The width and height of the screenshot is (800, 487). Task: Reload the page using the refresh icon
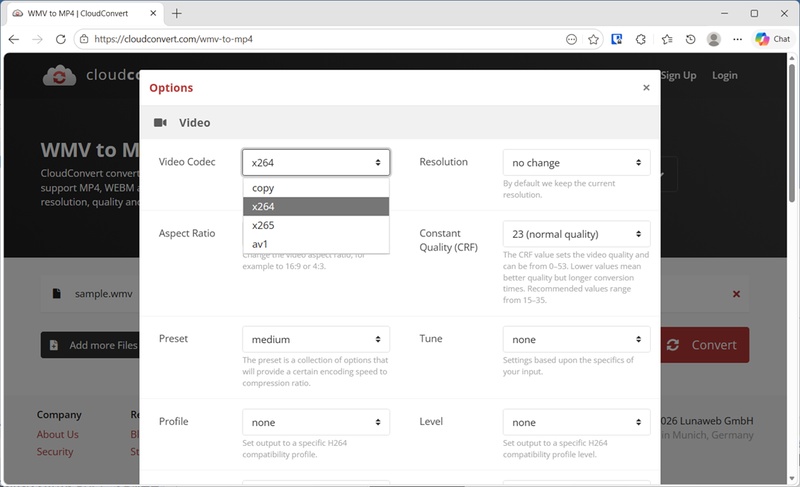(61, 39)
